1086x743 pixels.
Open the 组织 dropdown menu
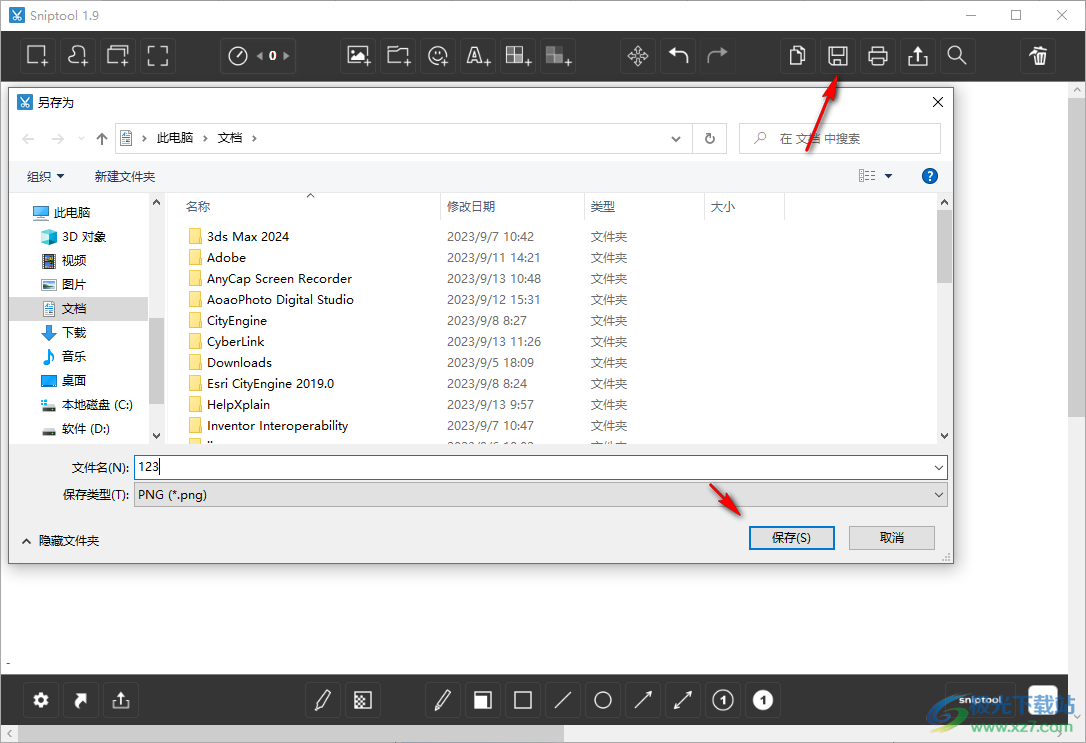44,176
